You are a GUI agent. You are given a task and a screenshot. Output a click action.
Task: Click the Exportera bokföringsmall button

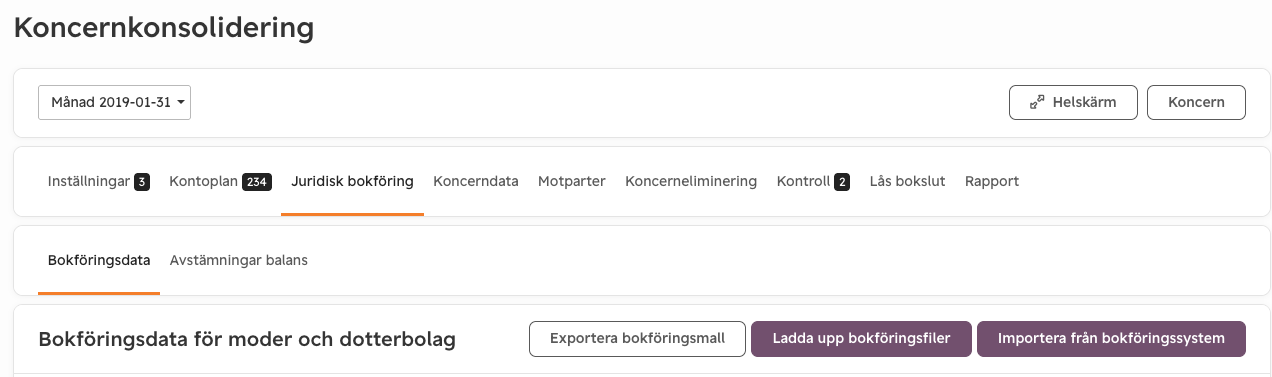pyautogui.click(x=637, y=338)
